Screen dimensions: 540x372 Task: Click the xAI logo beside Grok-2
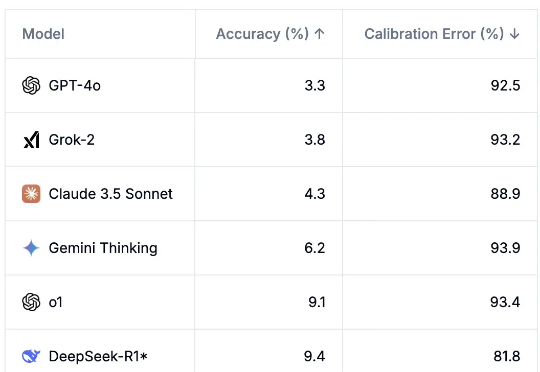[x=31, y=140]
